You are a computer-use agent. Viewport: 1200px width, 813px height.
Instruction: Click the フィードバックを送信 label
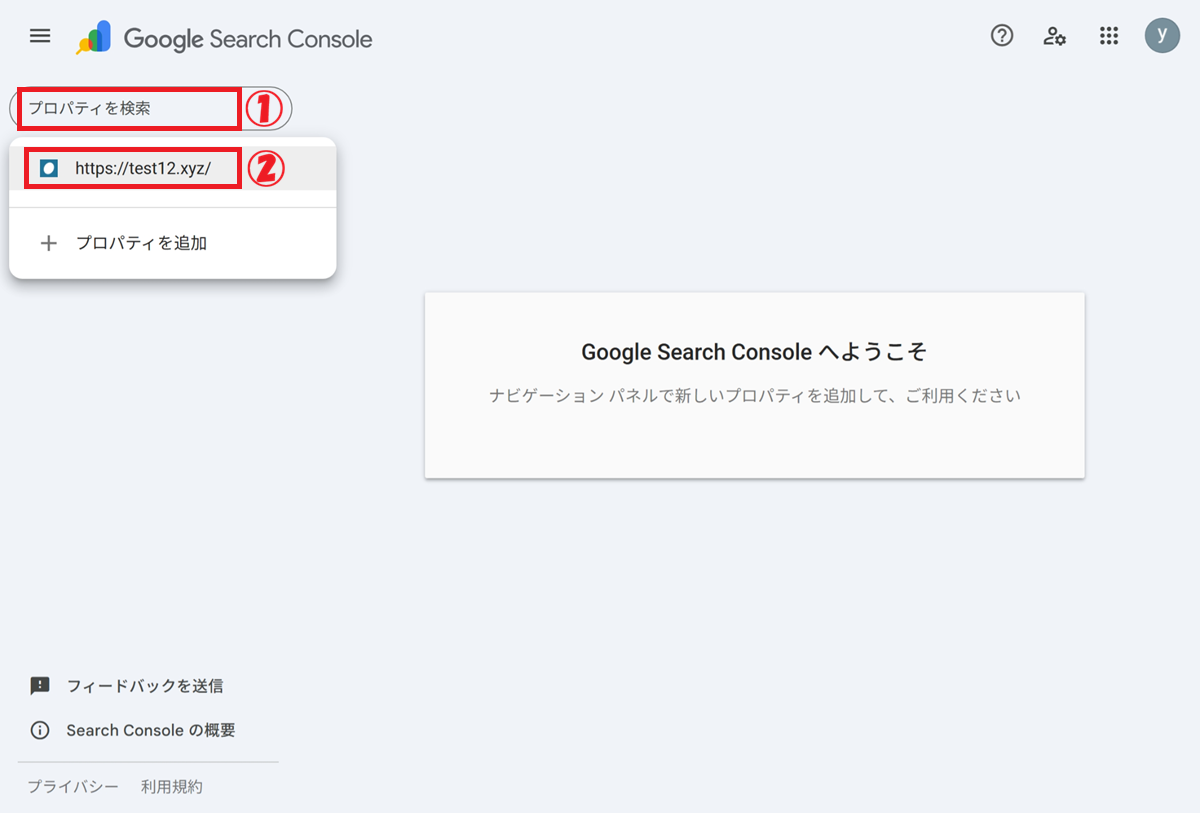click(145, 686)
